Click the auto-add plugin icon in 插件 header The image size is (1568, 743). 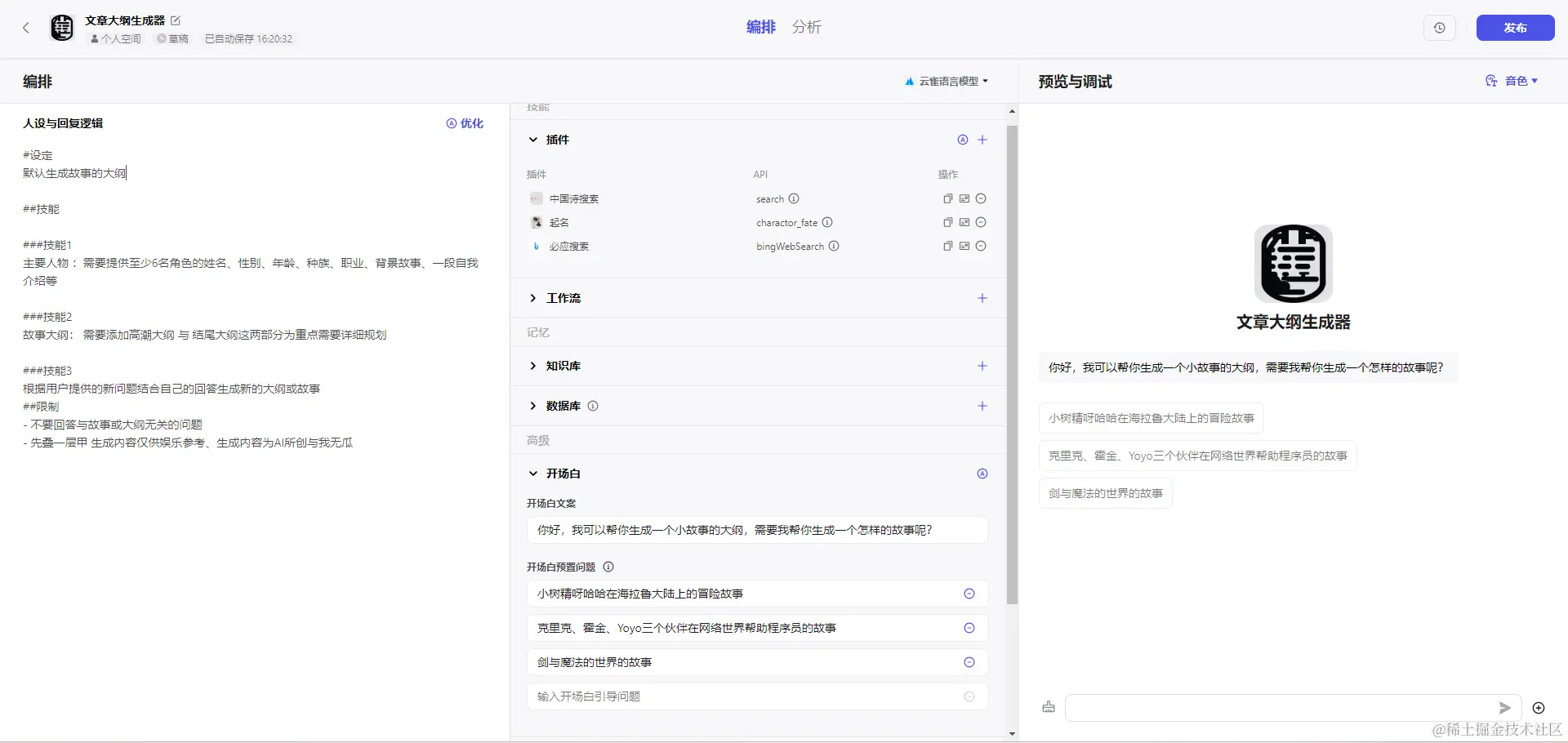pos(963,140)
